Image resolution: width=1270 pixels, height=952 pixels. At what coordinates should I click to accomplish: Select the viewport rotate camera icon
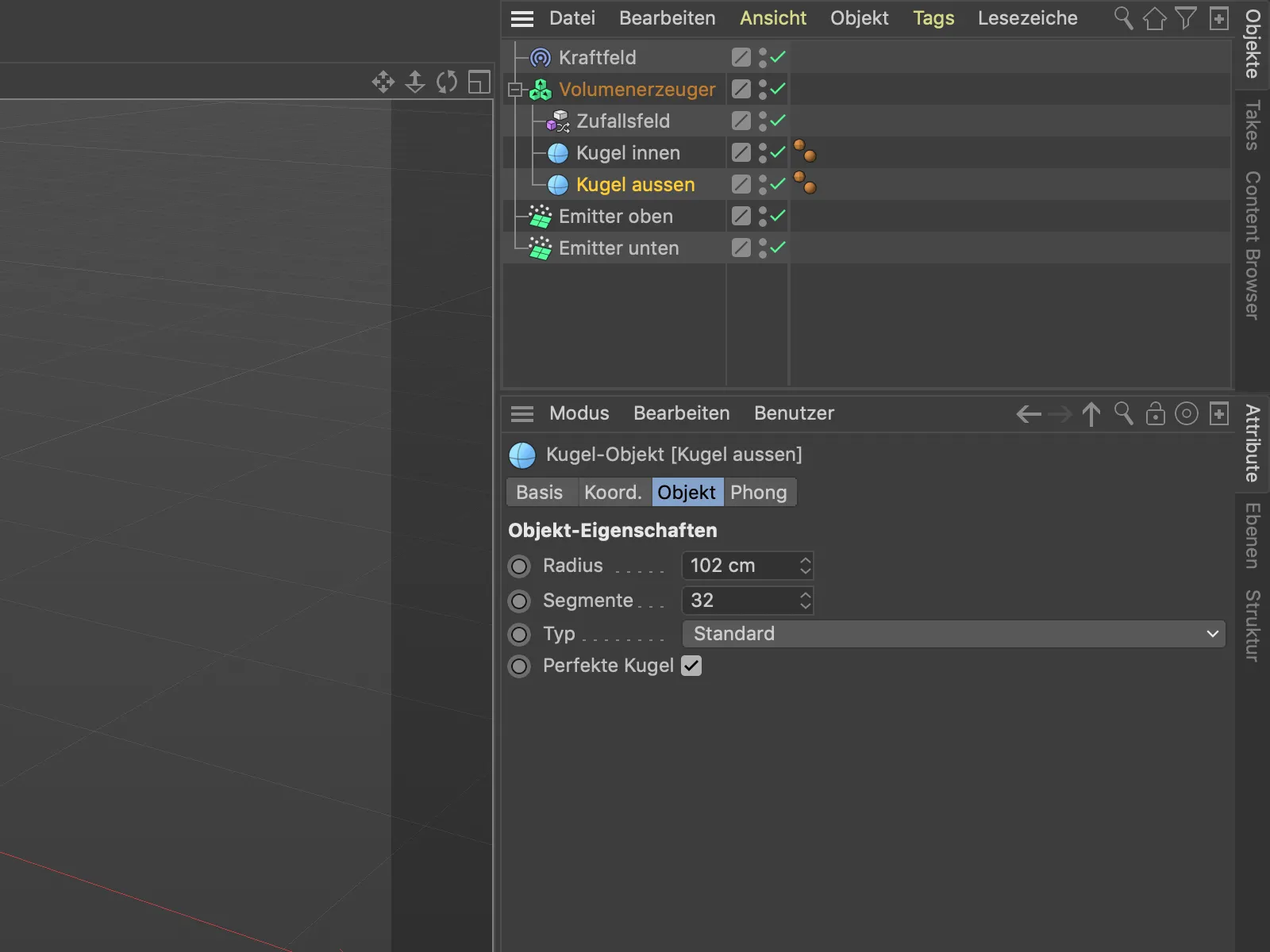(447, 82)
